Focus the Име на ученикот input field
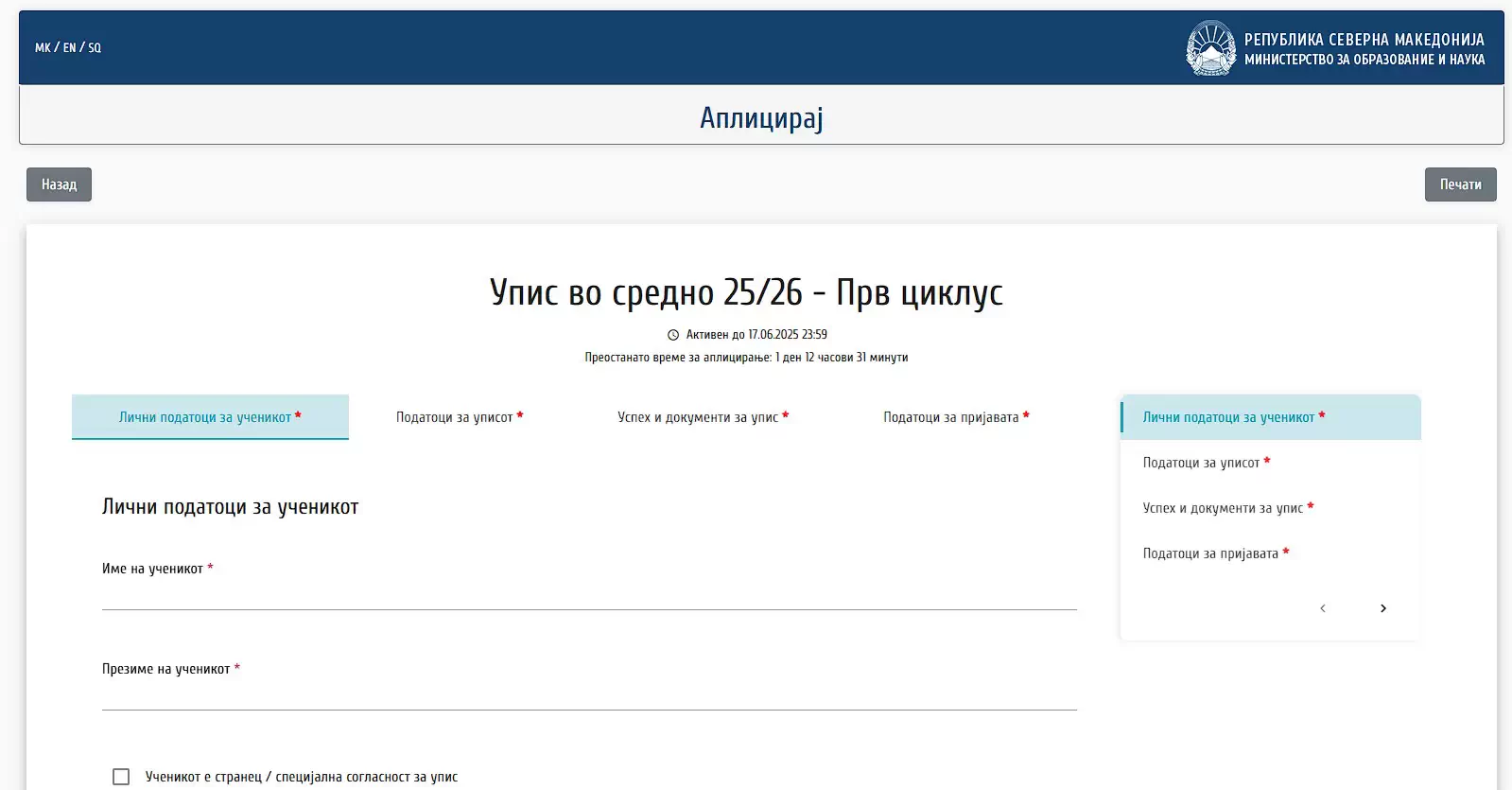 (589, 596)
